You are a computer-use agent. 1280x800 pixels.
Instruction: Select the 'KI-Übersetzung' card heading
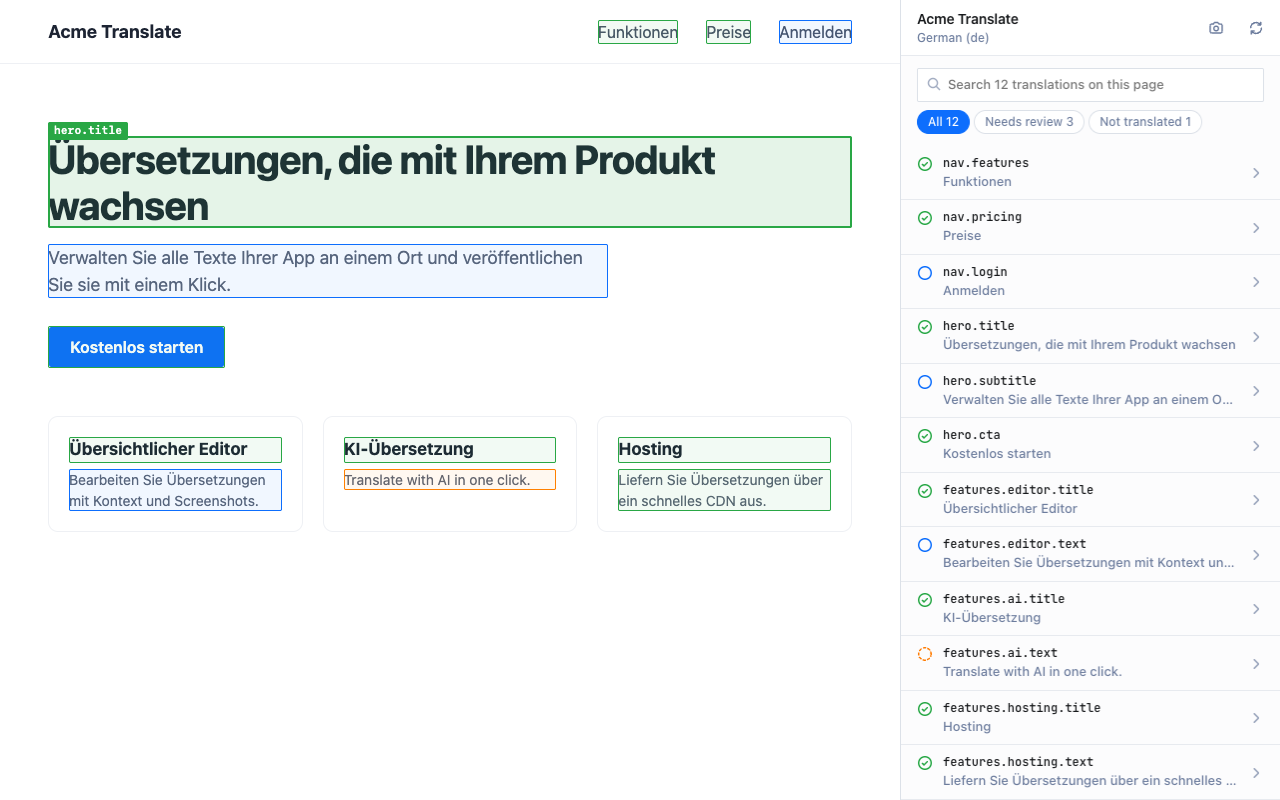point(450,450)
